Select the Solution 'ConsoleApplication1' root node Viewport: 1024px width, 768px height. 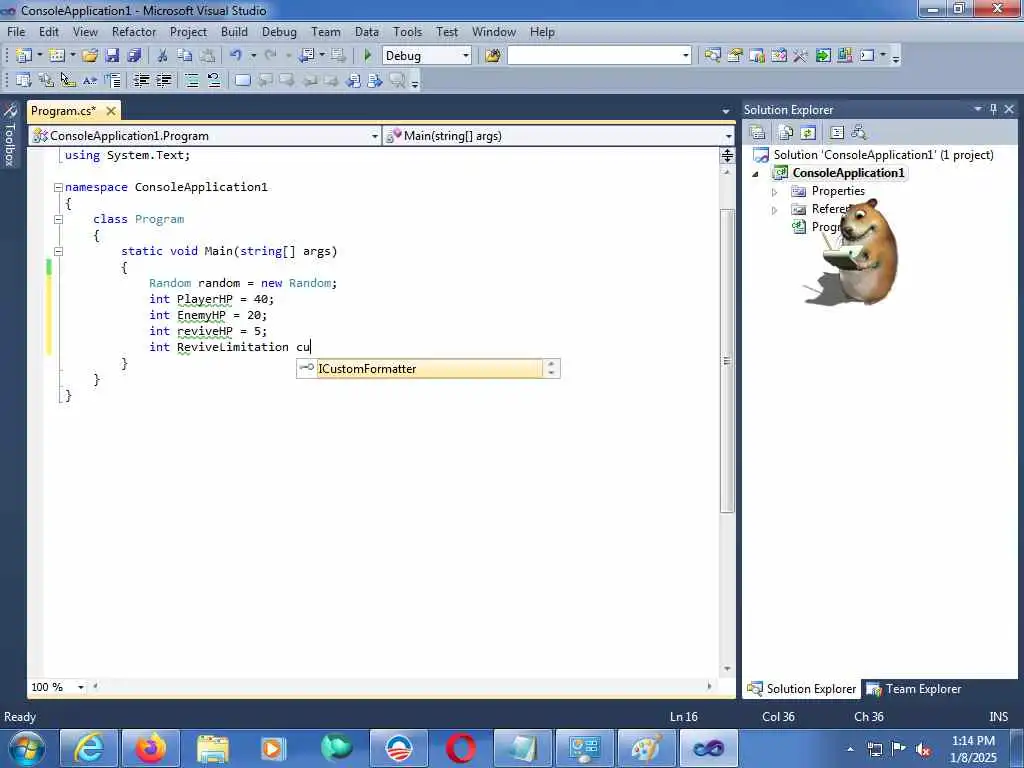(883, 155)
